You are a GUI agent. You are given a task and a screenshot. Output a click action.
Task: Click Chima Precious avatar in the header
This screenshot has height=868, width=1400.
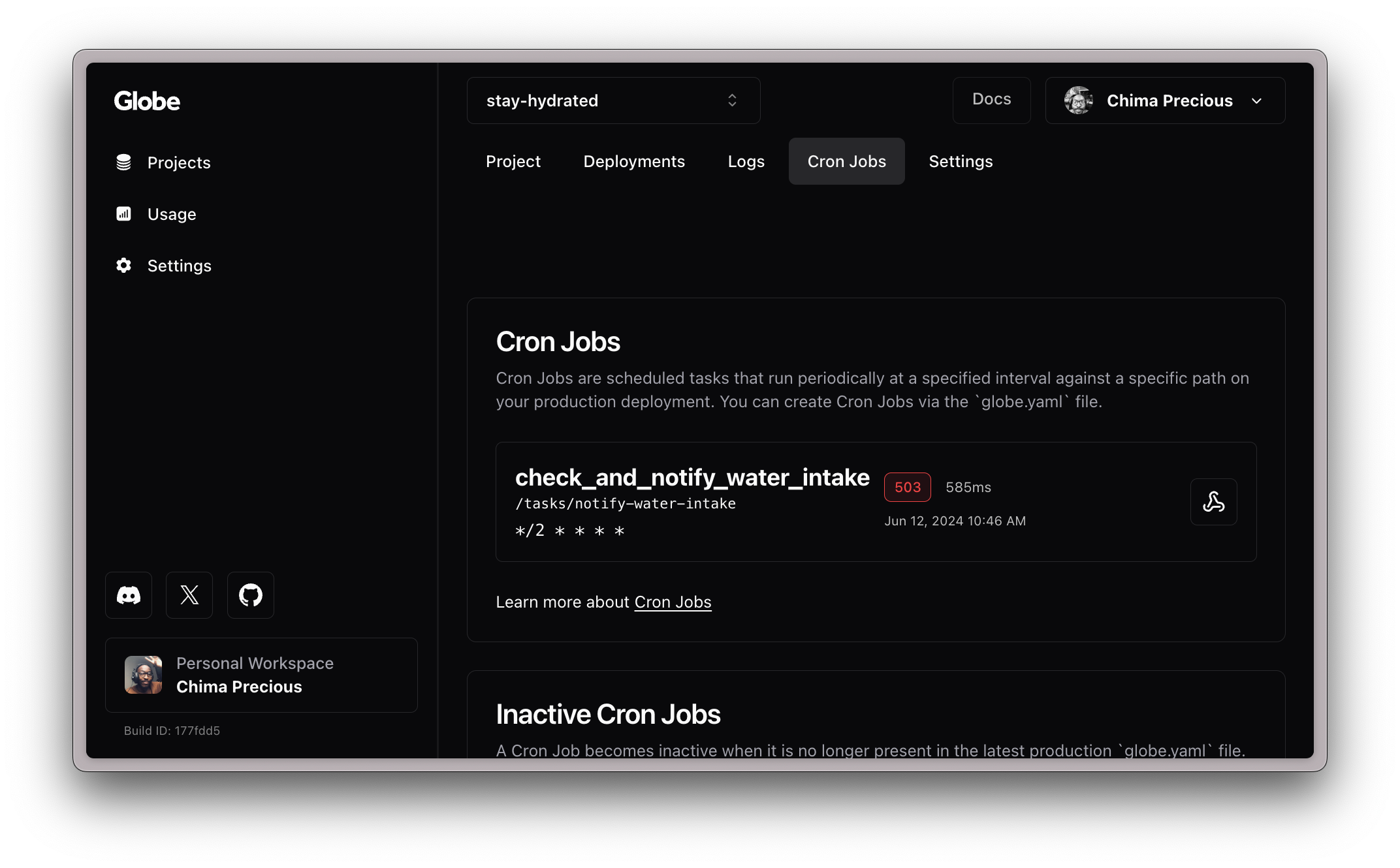click(1079, 101)
